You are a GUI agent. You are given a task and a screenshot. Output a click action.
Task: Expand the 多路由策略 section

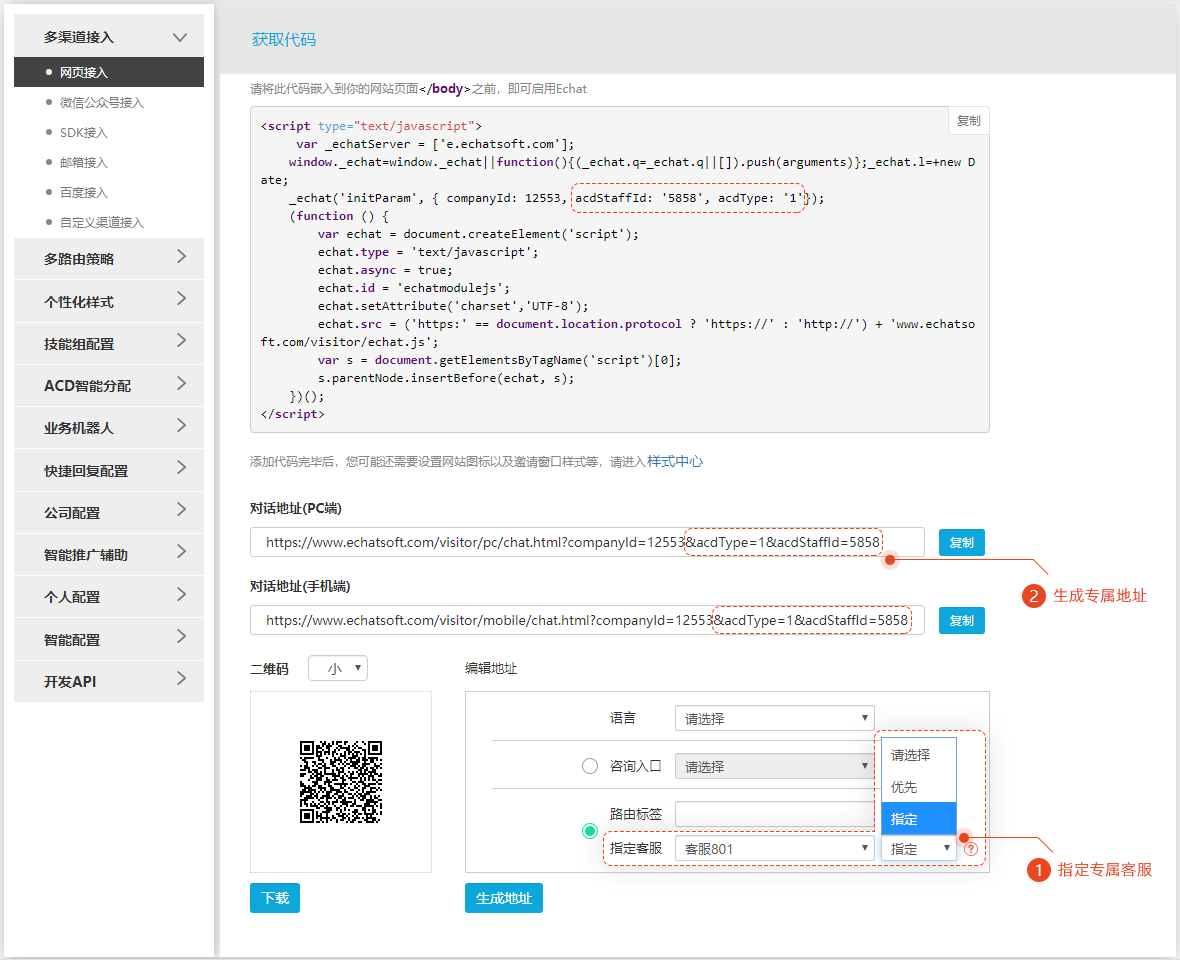[109, 259]
